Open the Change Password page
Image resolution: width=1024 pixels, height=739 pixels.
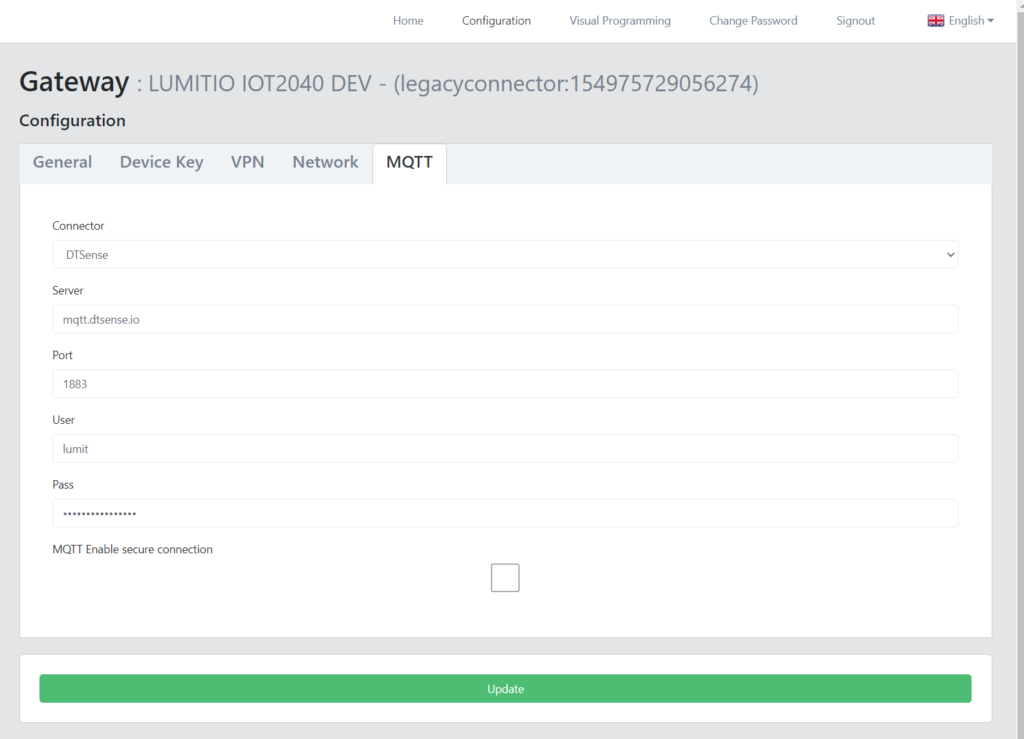[753, 21]
